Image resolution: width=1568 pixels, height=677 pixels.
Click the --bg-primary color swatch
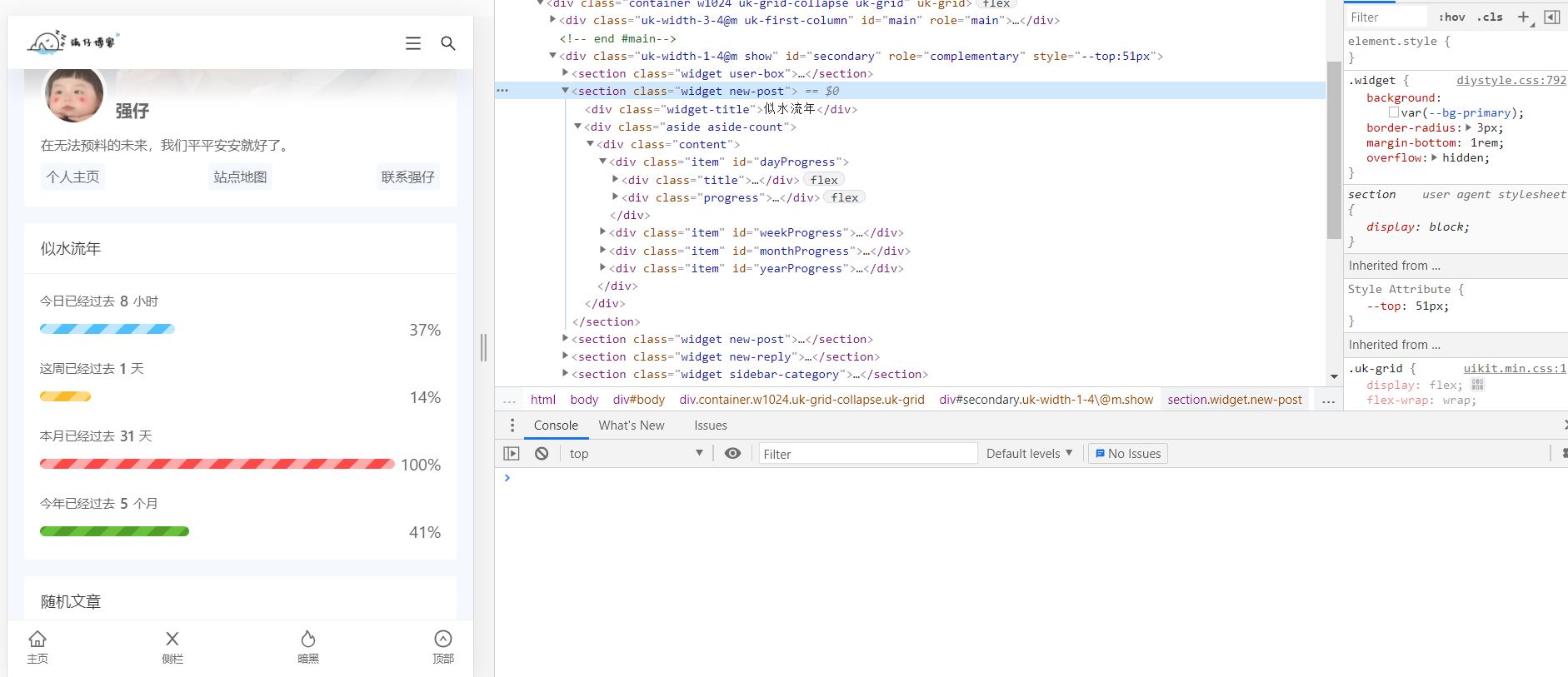point(1393,112)
